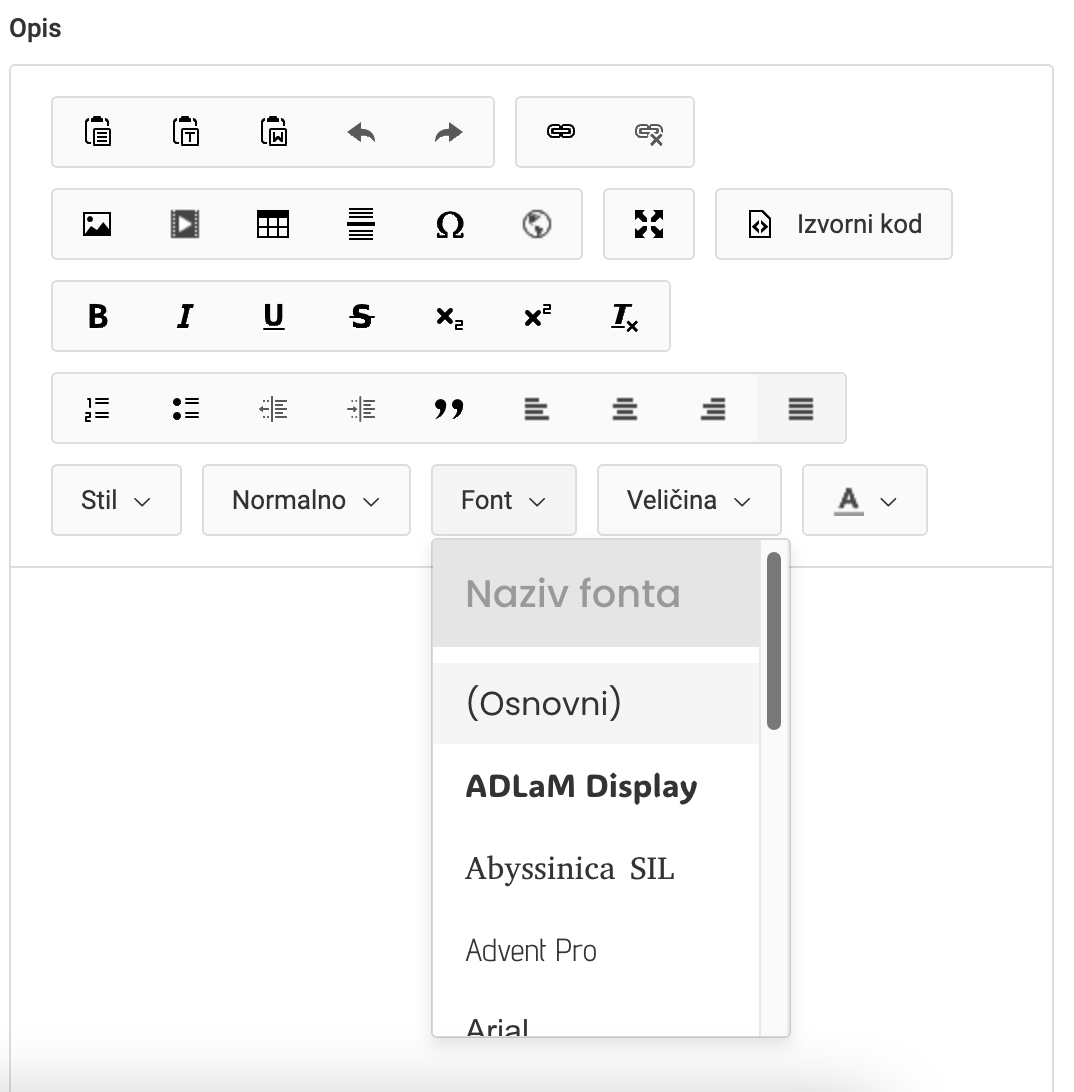Open the Veličina size dropdown
The image size is (1074, 1092).
(x=689, y=500)
